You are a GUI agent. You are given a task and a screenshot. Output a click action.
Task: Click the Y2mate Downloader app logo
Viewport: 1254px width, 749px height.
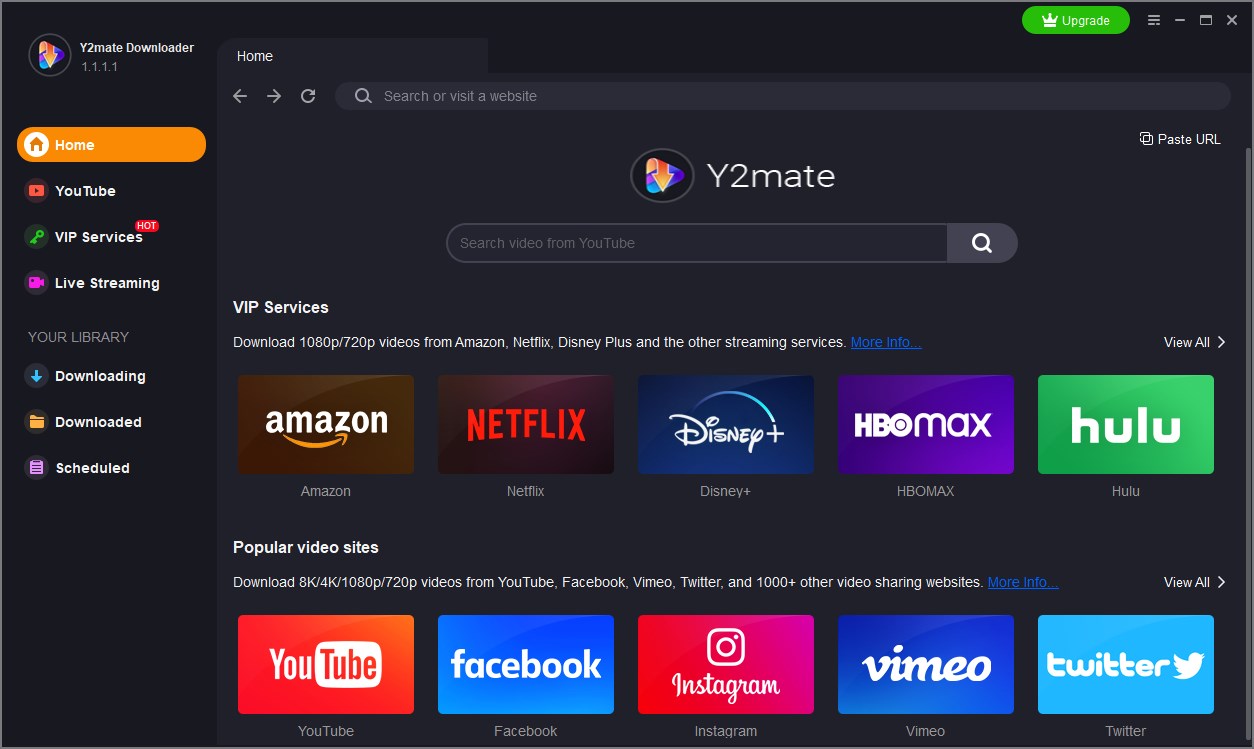coord(50,55)
